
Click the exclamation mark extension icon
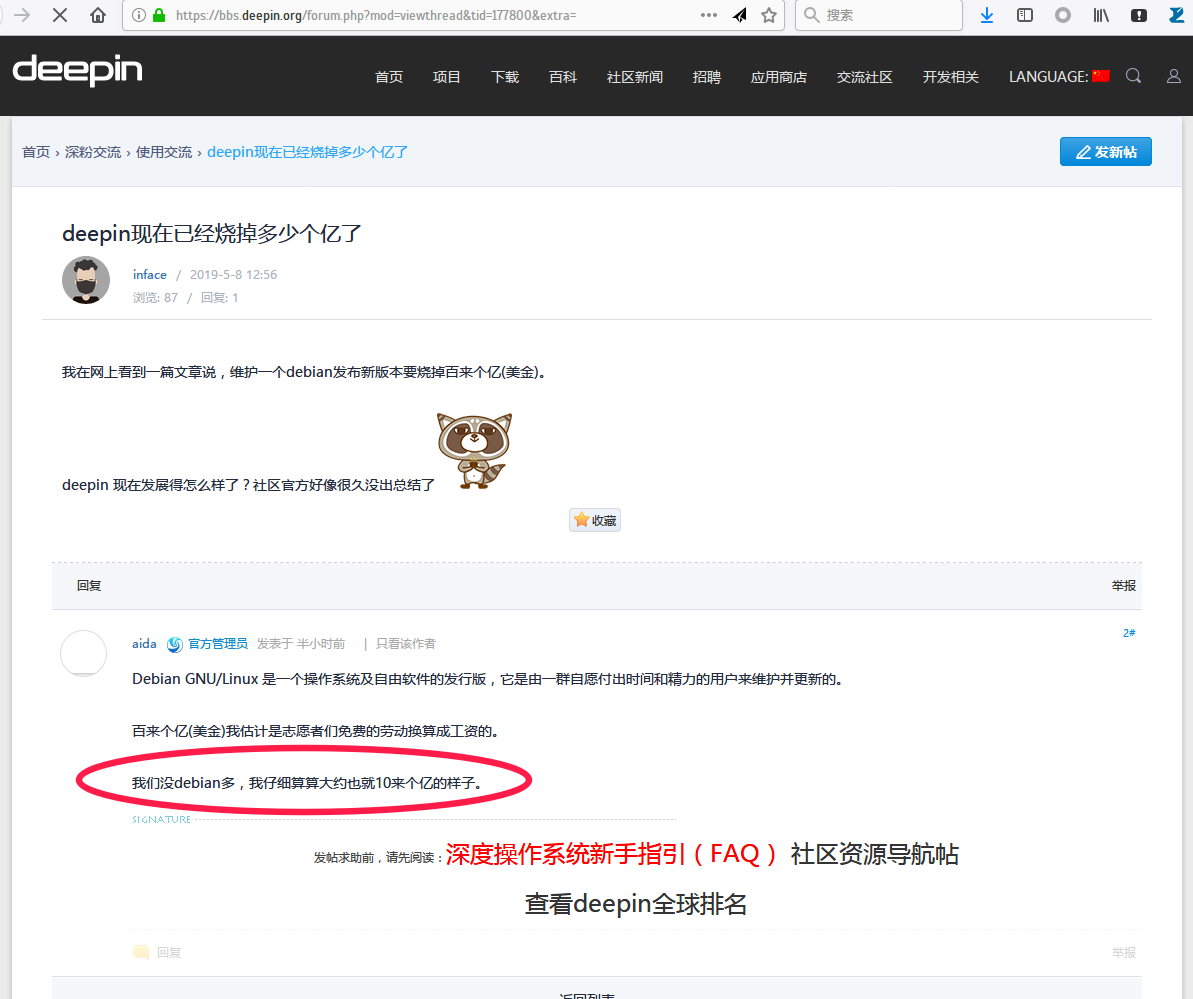[x=1139, y=15]
